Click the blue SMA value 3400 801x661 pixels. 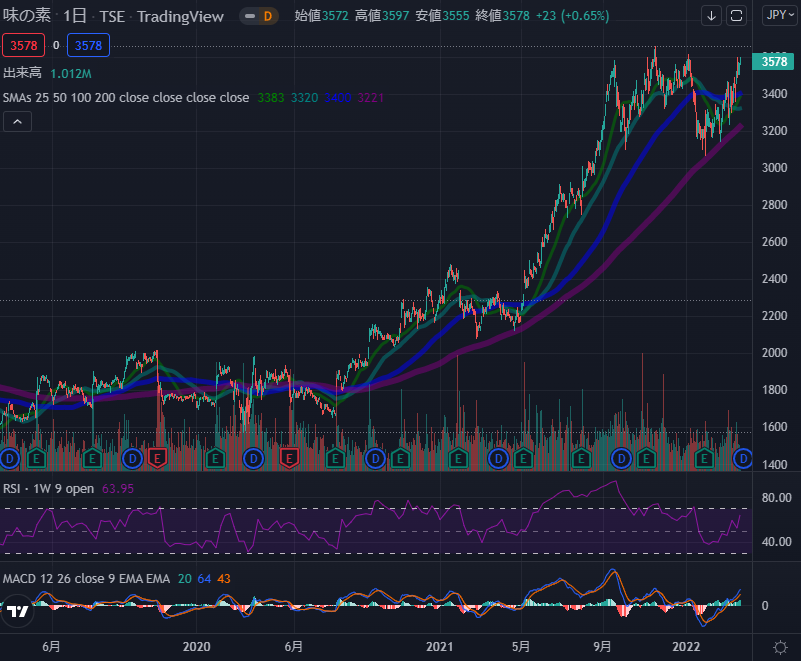[338, 98]
